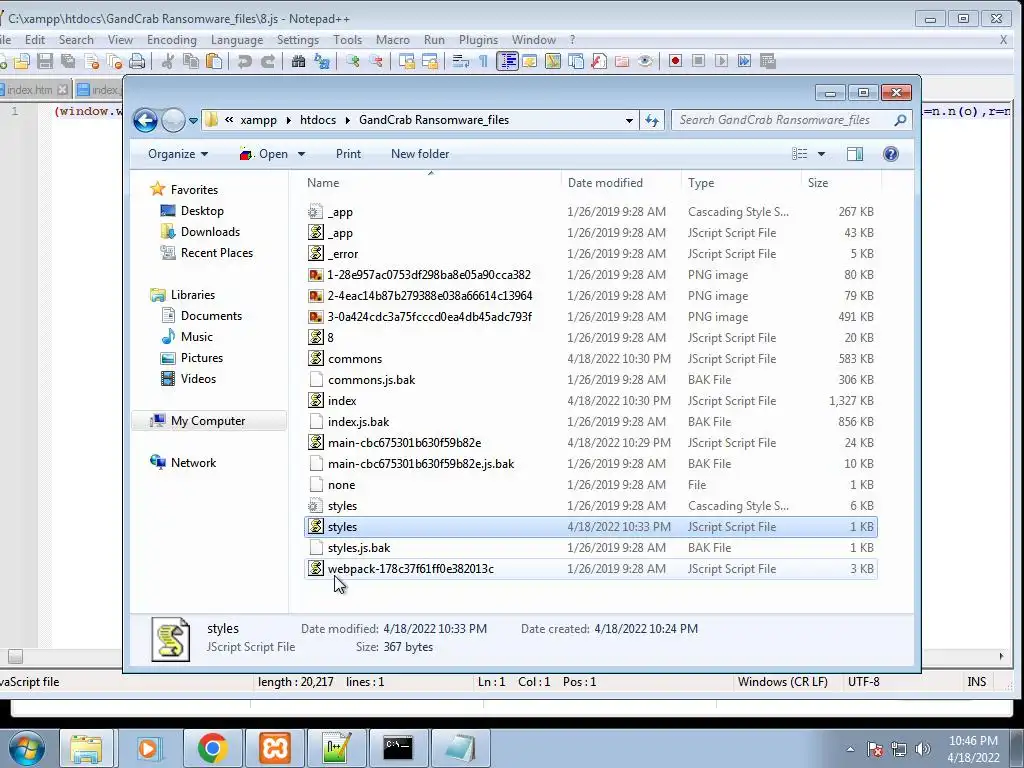Viewport: 1024px width, 768px height.
Task: Expand the Open button dropdown arrow
Action: click(x=302, y=154)
